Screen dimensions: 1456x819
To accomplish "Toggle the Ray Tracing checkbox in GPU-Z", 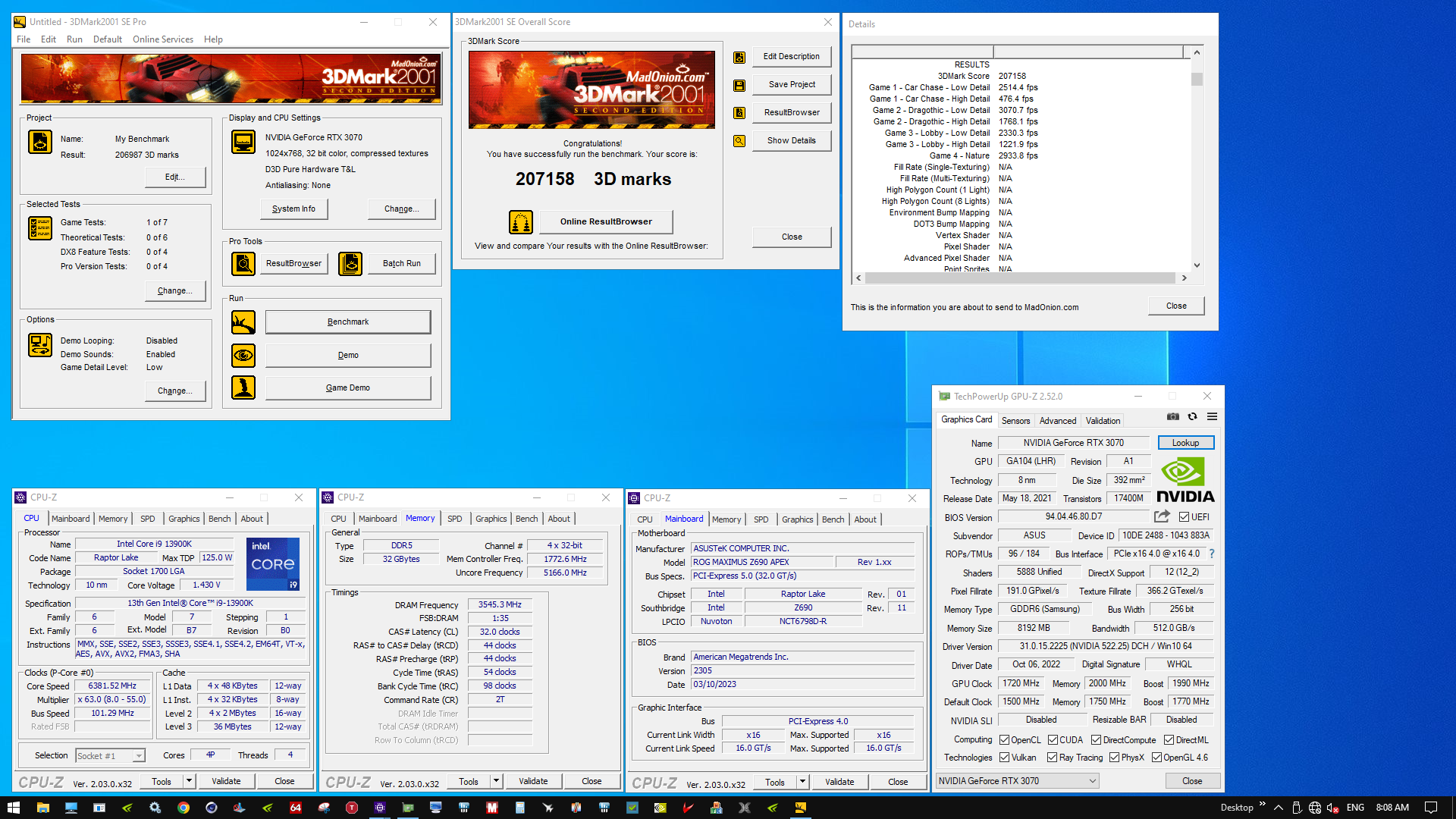I will (1052, 758).
